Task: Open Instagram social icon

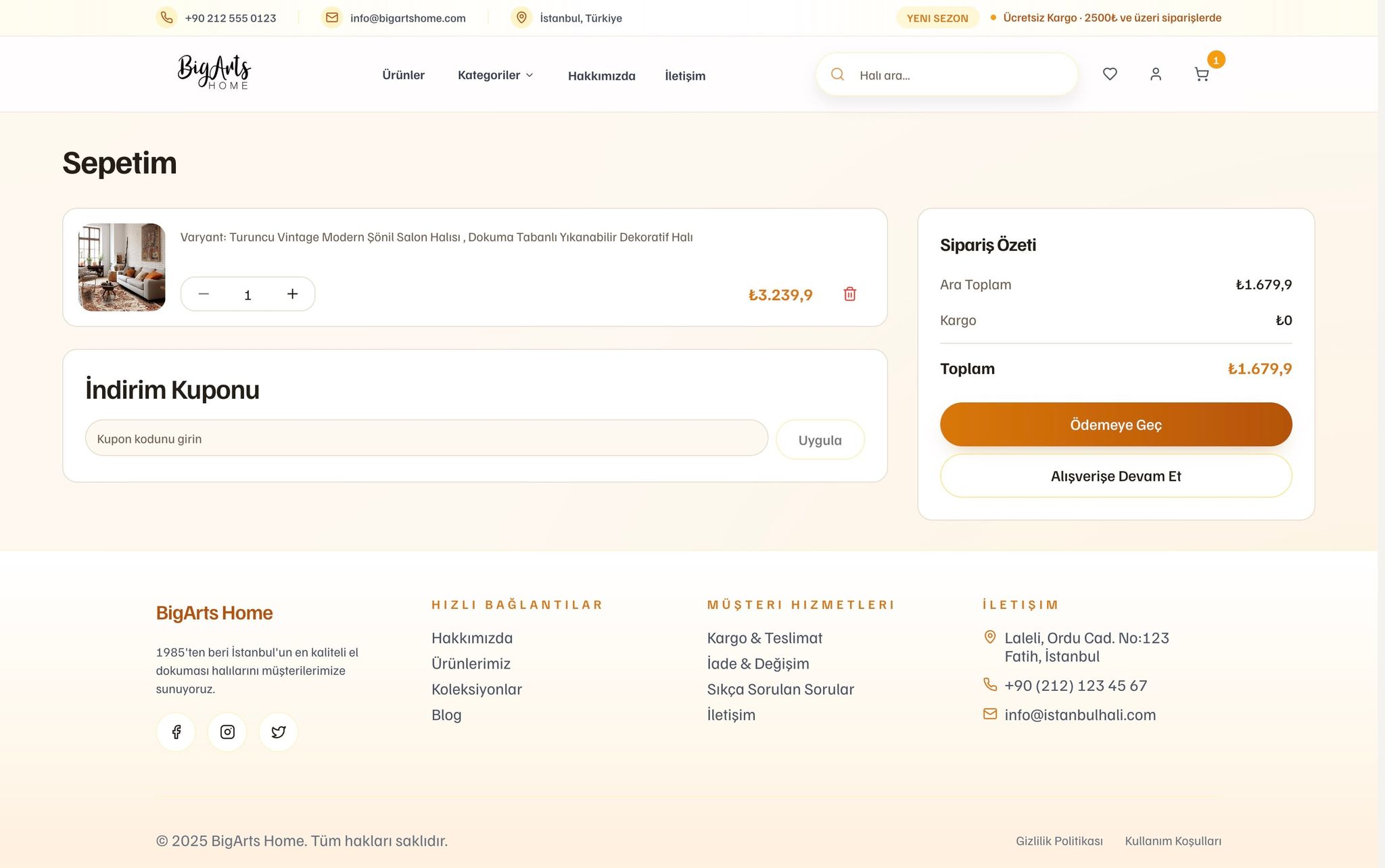Action: 227,732
